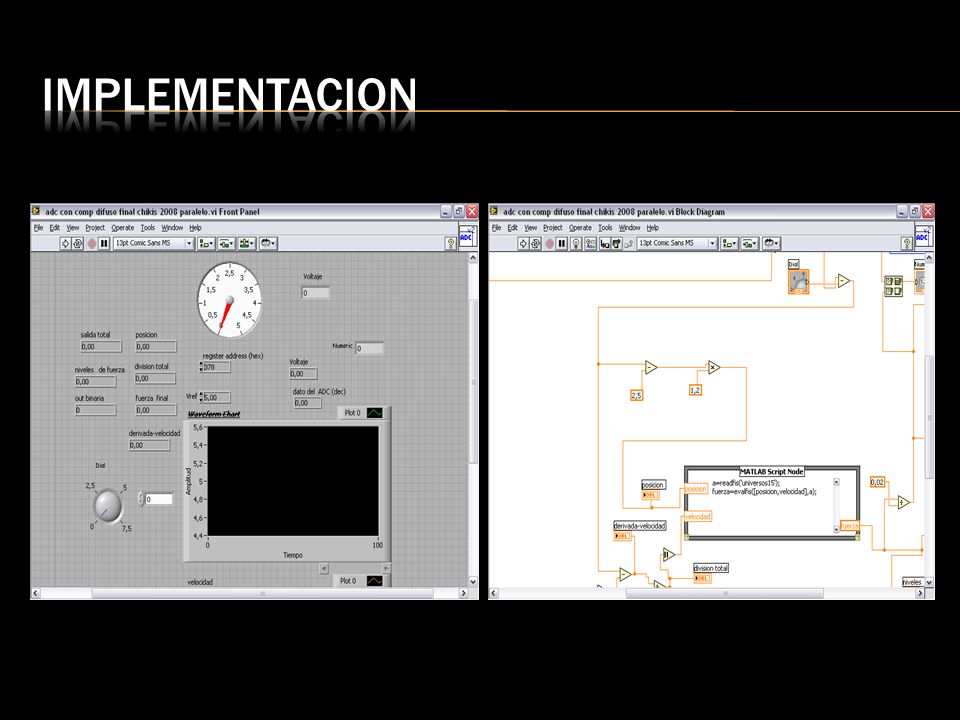The height and width of the screenshot is (720, 960).
Task: Open Align Objects menu in the Block Diagram toolbar
Action: tap(729, 244)
